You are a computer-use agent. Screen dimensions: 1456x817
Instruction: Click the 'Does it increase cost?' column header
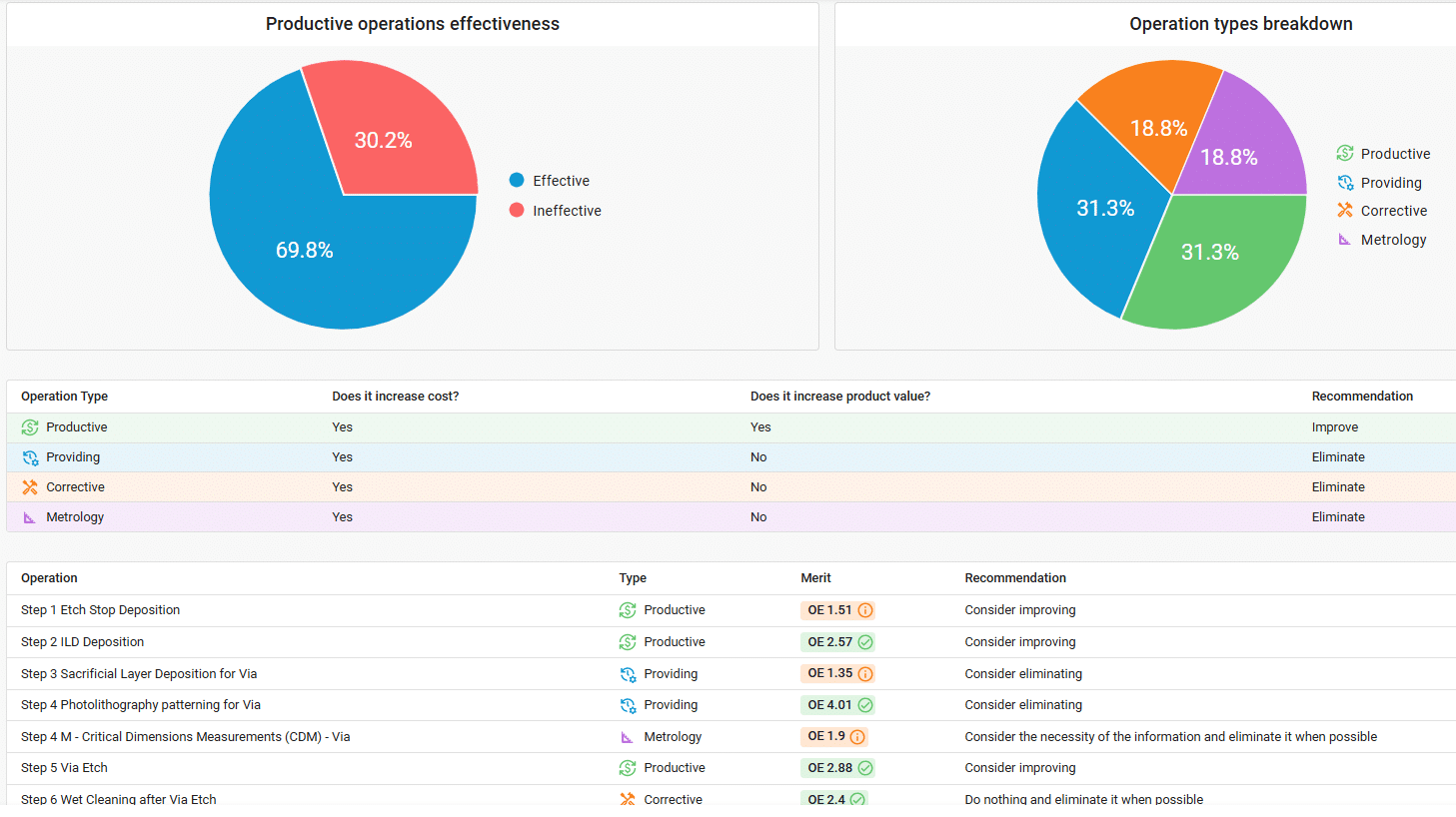396,397
